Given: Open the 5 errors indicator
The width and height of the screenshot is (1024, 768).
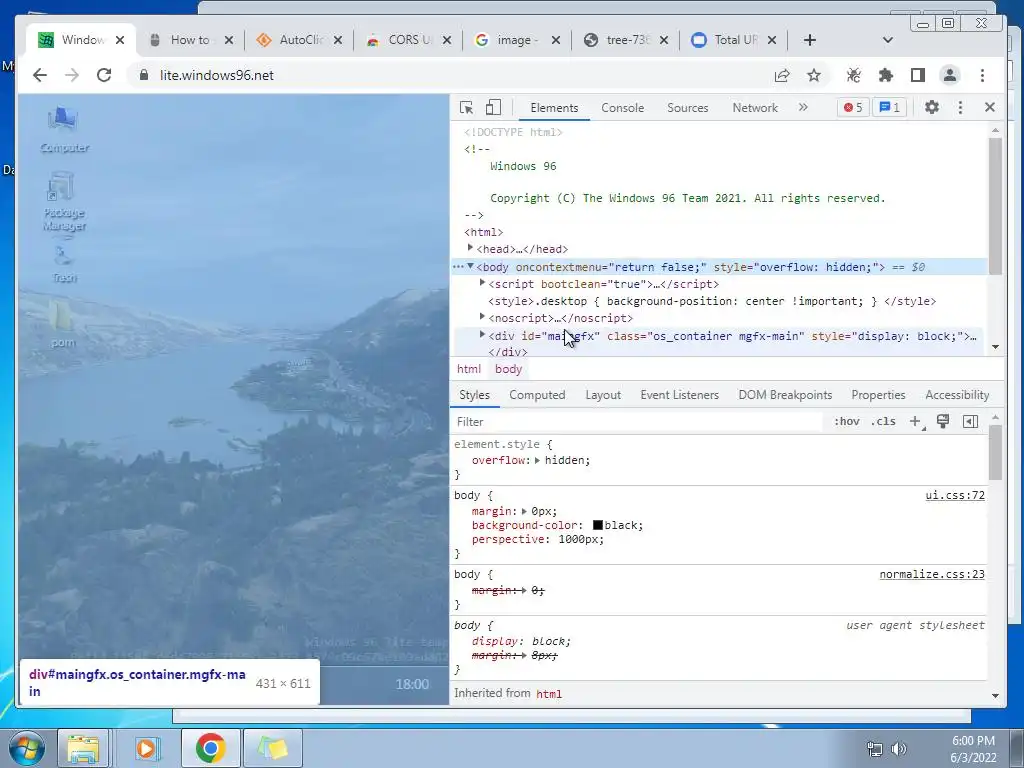Looking at the screenshot, I should (853, 107).
